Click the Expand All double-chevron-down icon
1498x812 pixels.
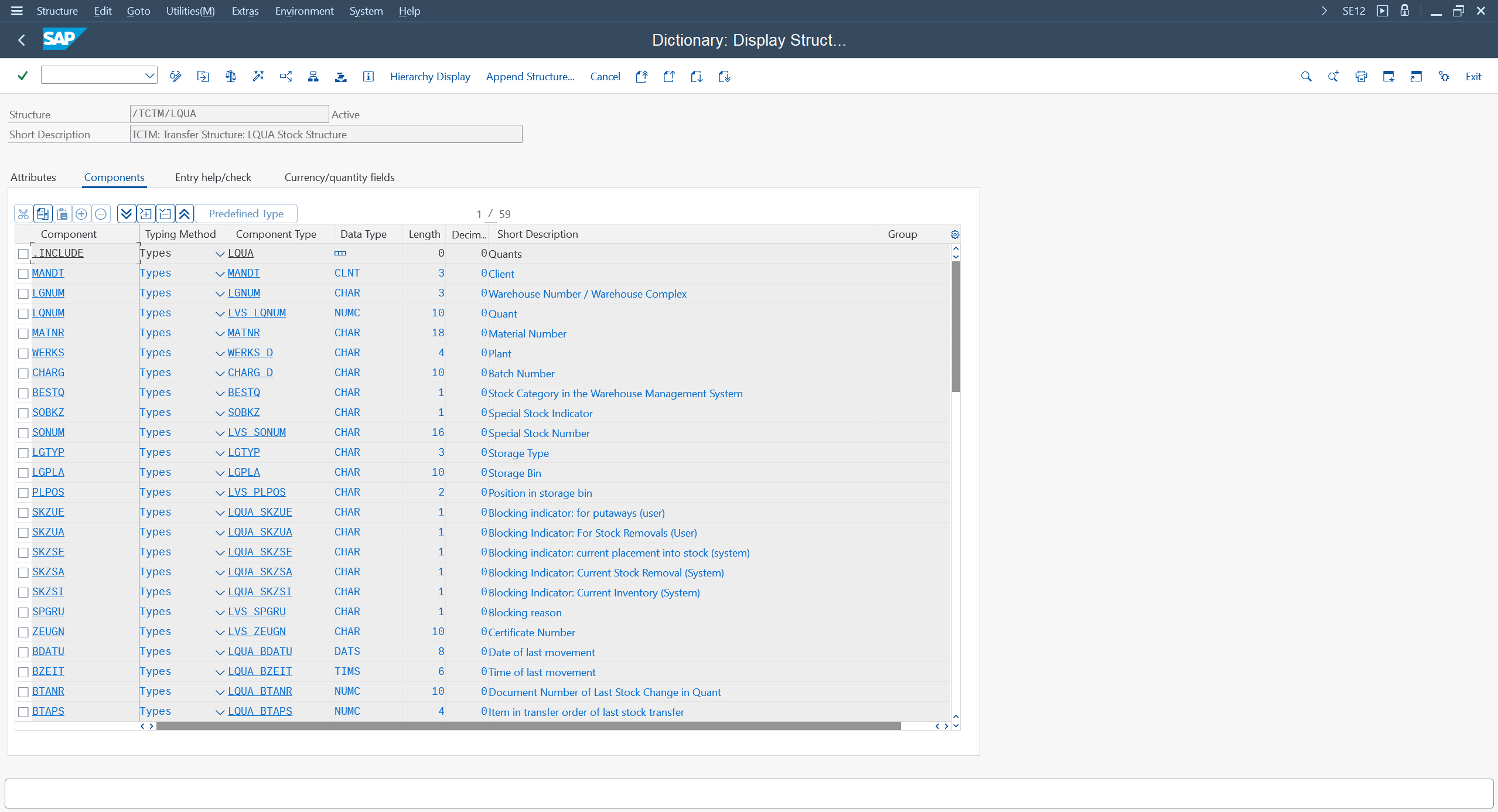126,214
